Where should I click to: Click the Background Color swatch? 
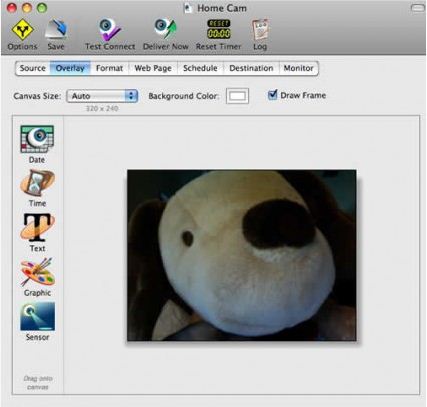237,96
